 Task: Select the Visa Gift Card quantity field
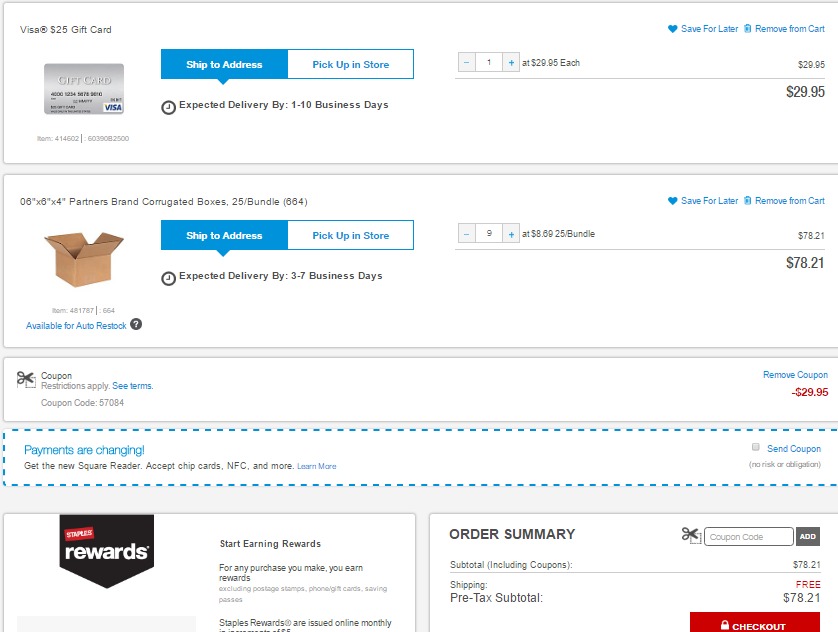(x=489, y=63)
